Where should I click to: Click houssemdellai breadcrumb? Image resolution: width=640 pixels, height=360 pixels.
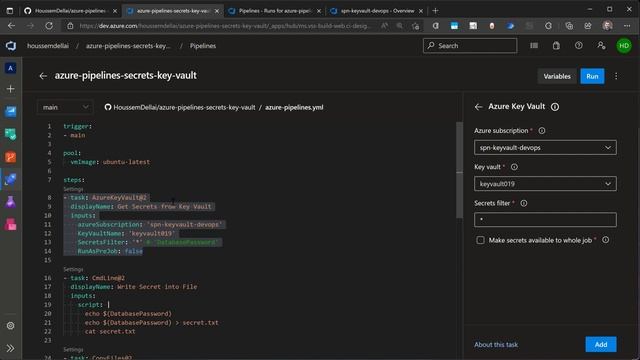48,46
